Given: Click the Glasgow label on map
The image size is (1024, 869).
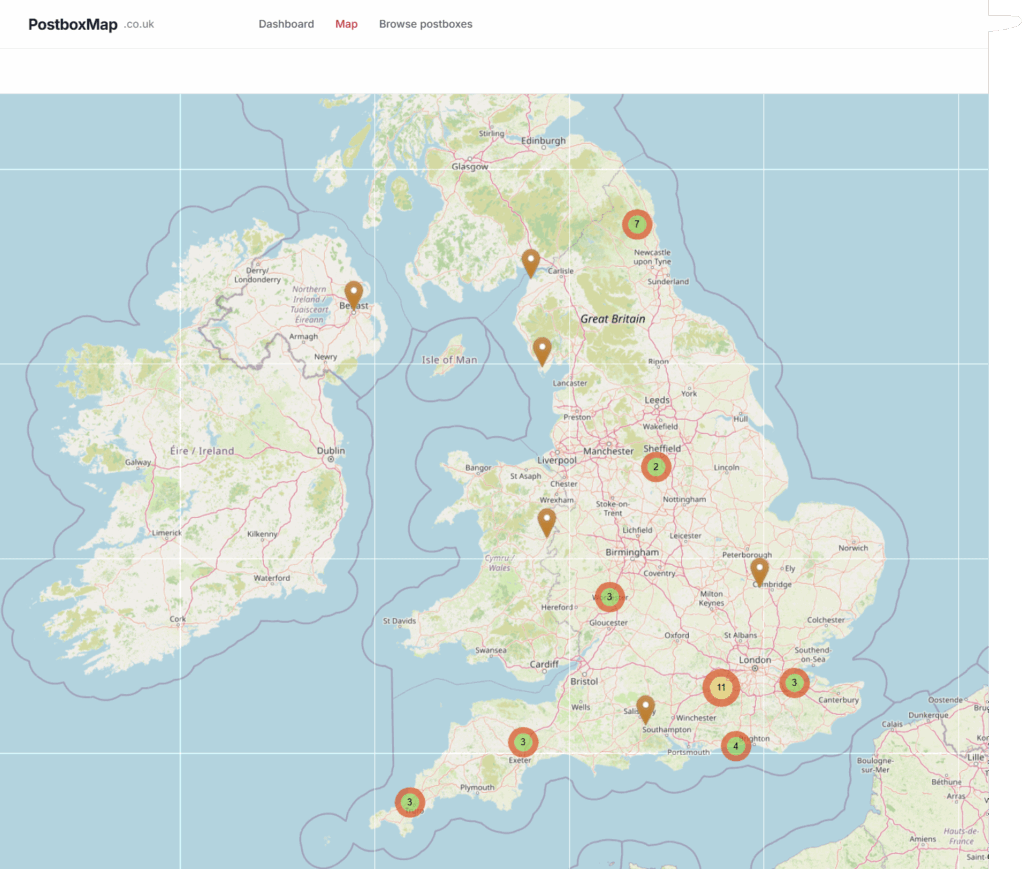Looking at the screenshot, I should click(x=470, y=166).
